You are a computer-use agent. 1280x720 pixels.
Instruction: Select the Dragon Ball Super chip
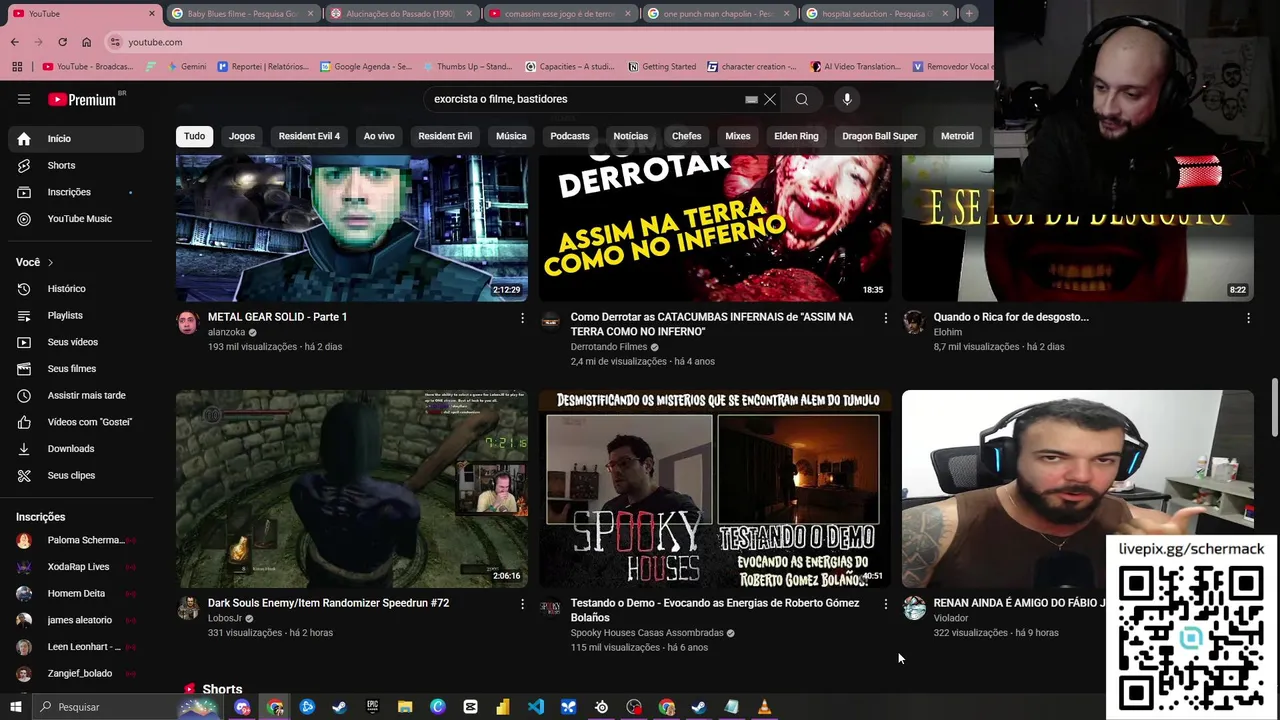click(880, 136)
